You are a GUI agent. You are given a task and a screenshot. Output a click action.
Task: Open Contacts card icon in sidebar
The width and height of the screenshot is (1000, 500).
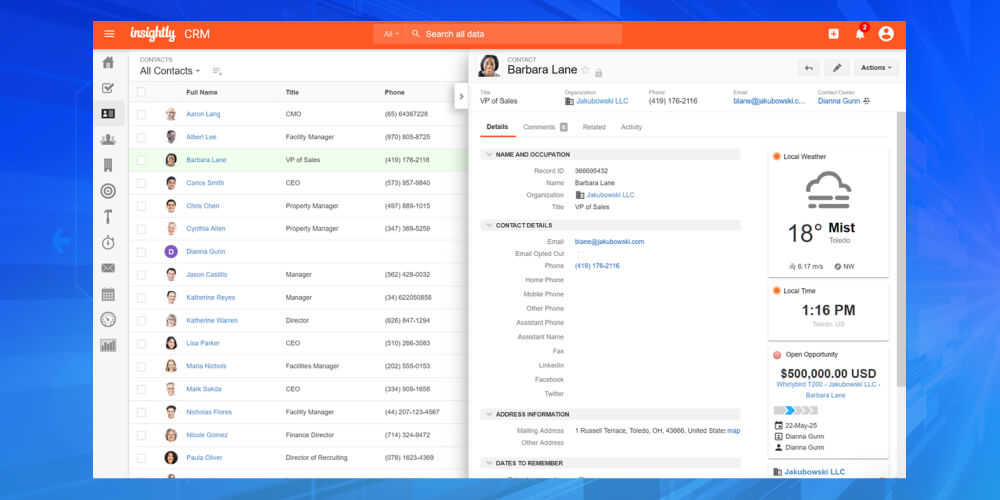click(108, 114)
